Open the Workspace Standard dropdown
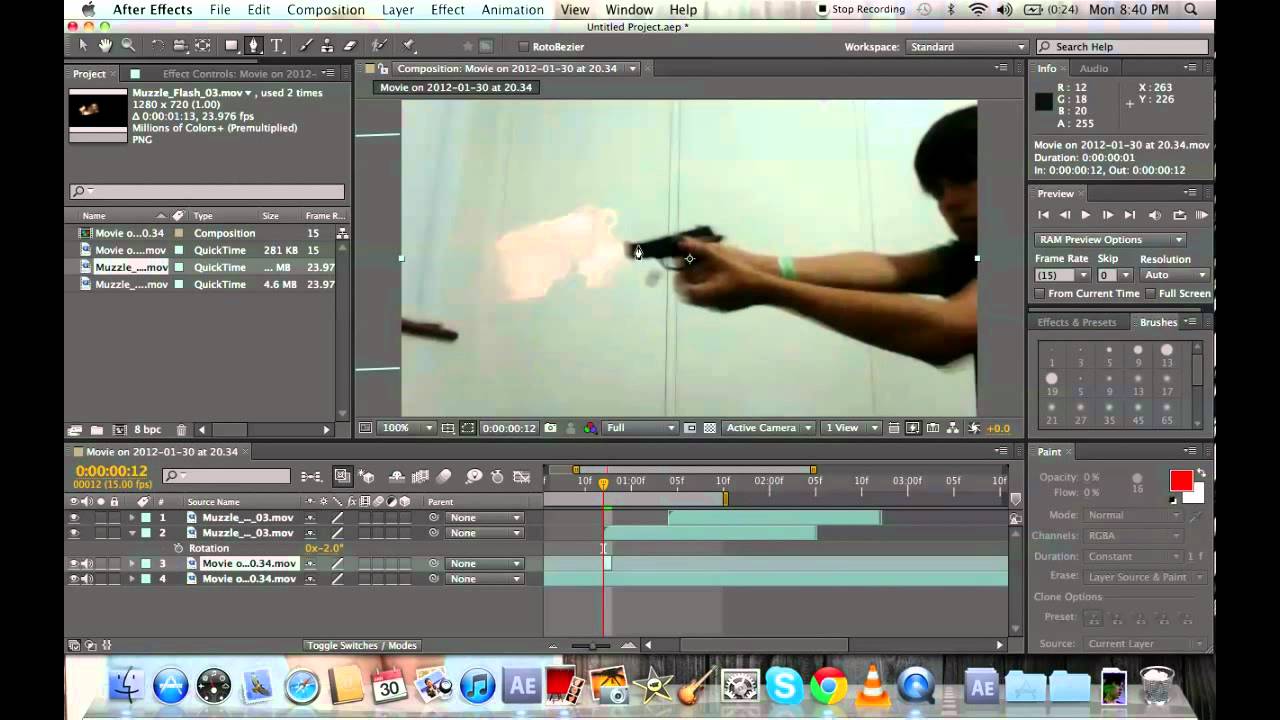 click(967, 47)
